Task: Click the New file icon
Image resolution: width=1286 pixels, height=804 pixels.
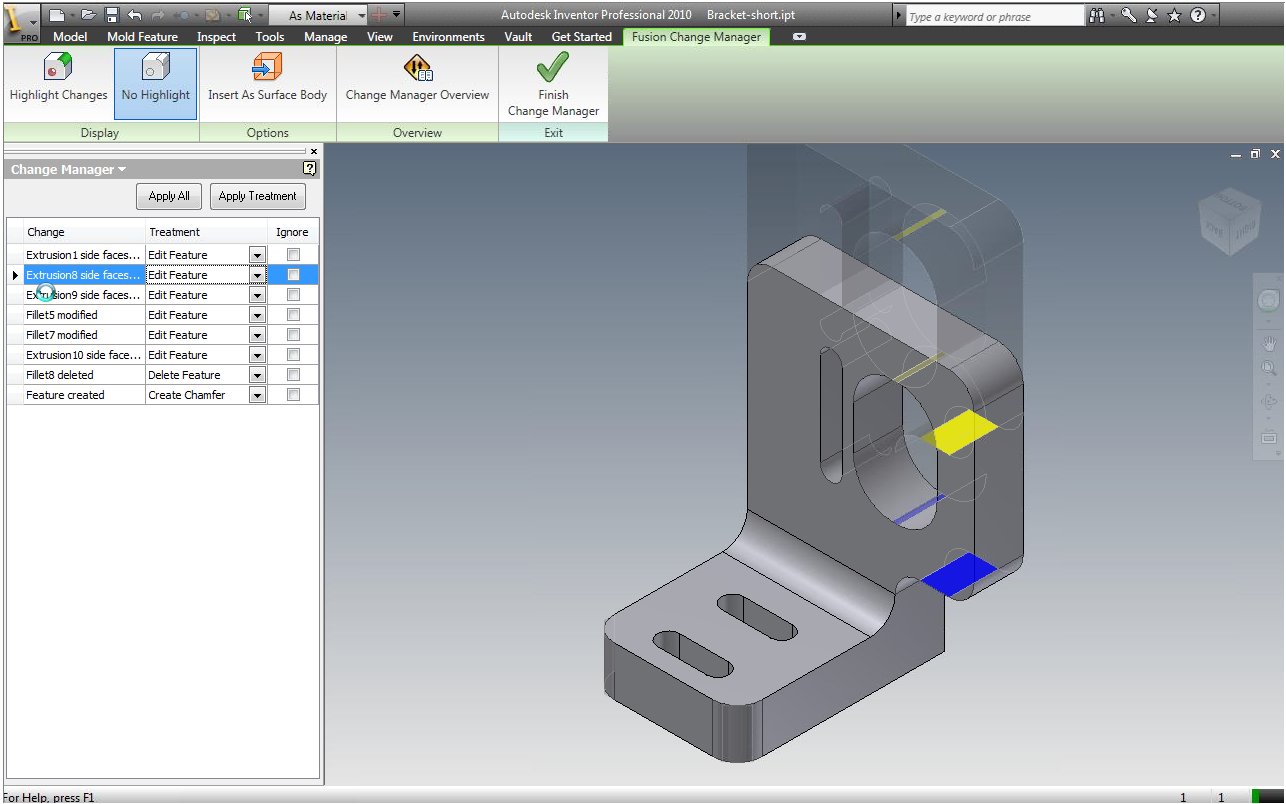Action: (x=58, y=15)
